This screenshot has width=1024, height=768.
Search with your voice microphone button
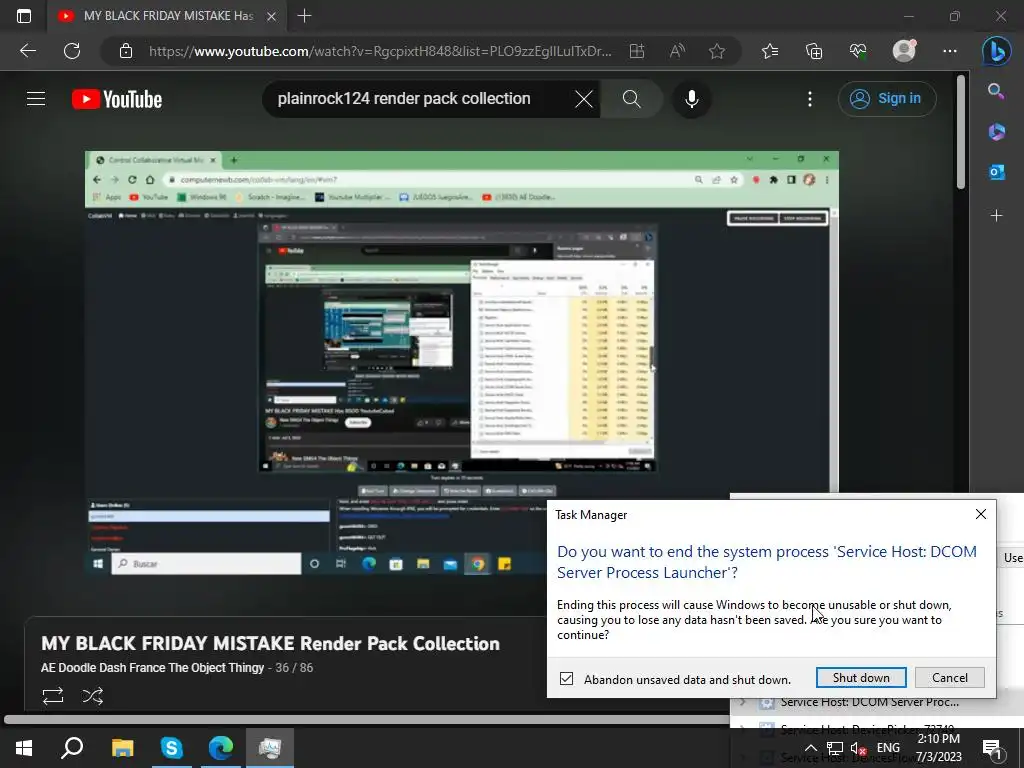click(x=692, y=99)
